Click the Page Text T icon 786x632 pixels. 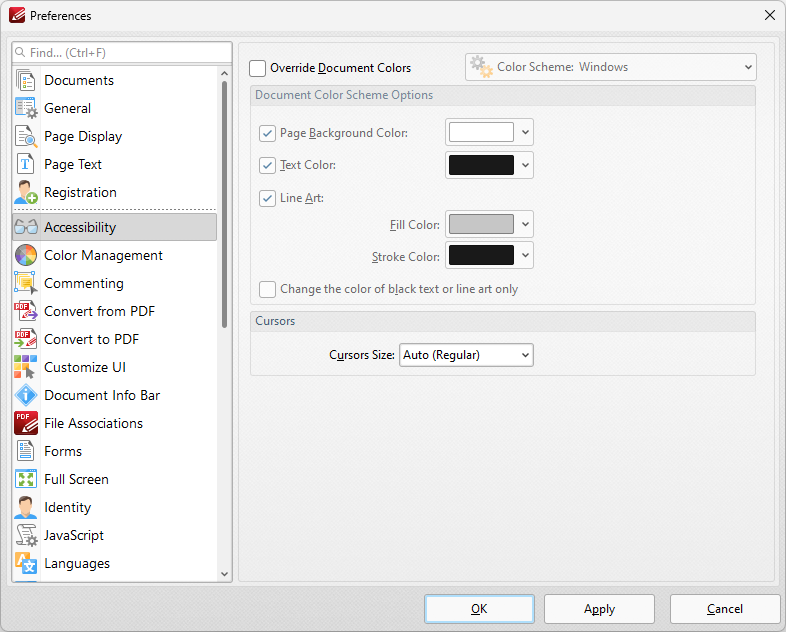tap(26, 164)
